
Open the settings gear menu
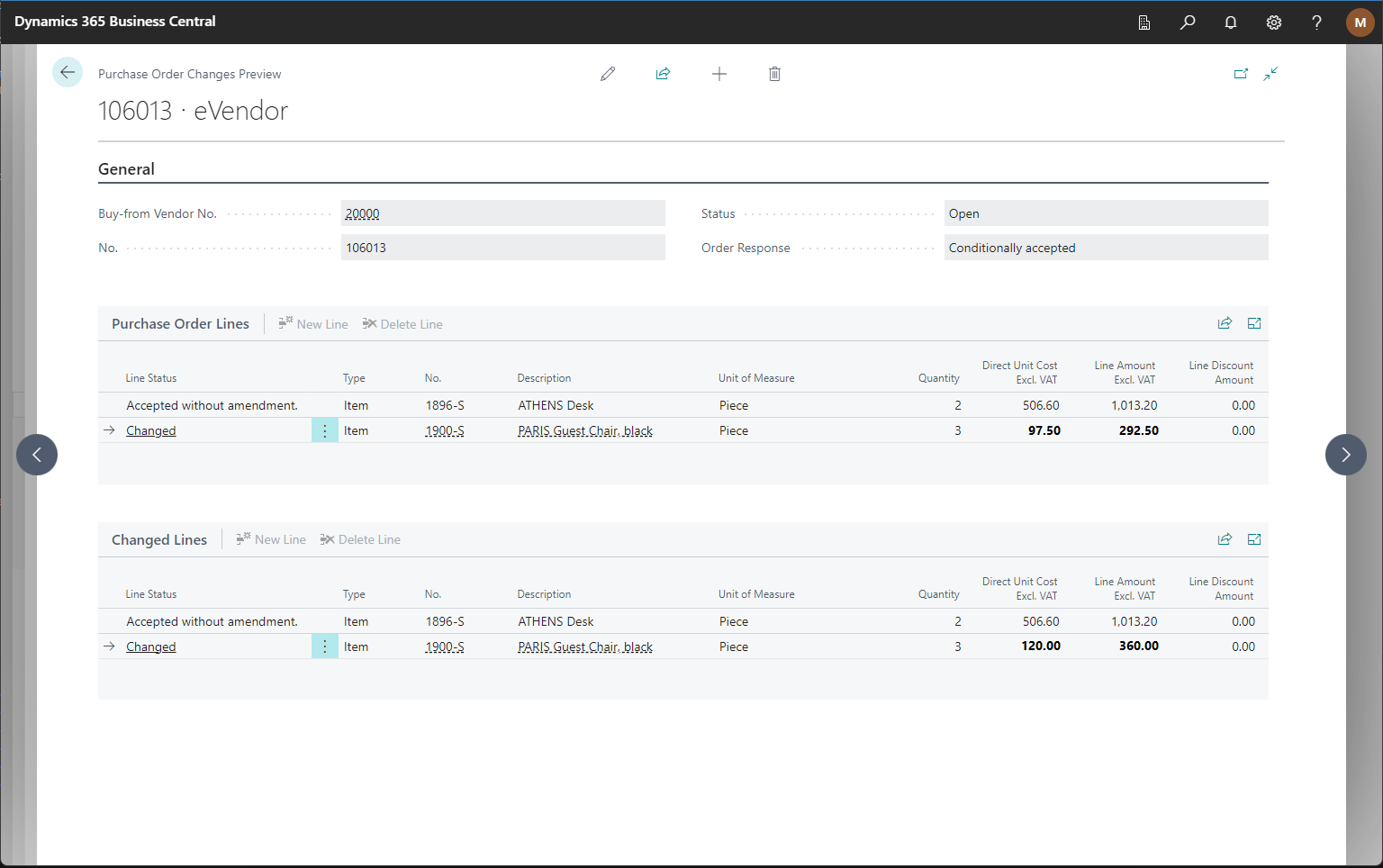(1274, 23)
